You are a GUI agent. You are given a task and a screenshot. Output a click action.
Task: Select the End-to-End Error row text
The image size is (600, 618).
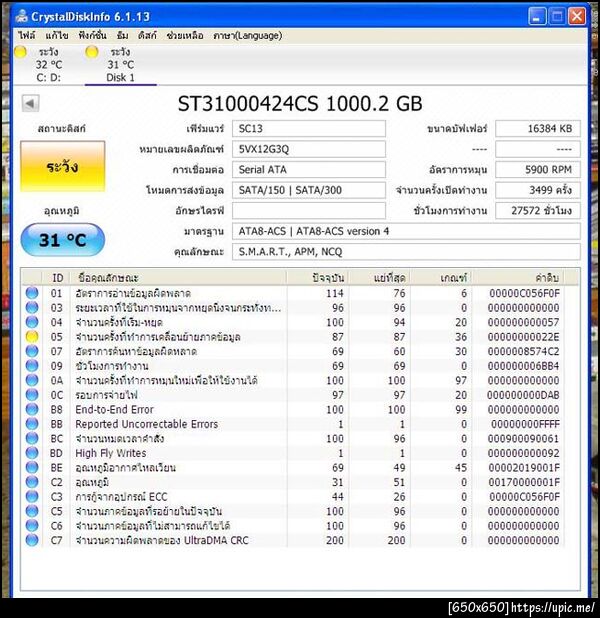click(115, 410)
